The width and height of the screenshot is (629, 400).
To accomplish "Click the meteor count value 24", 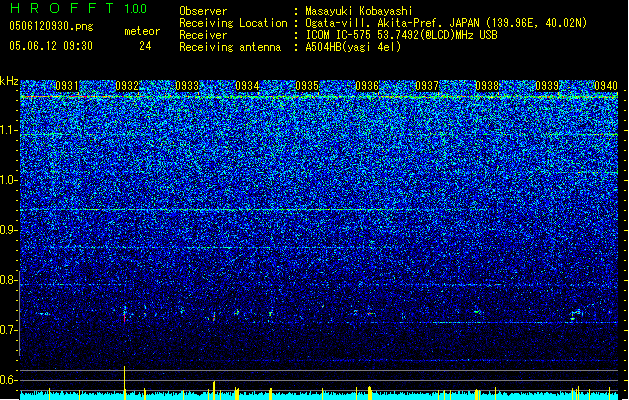I will coord(145,46).
